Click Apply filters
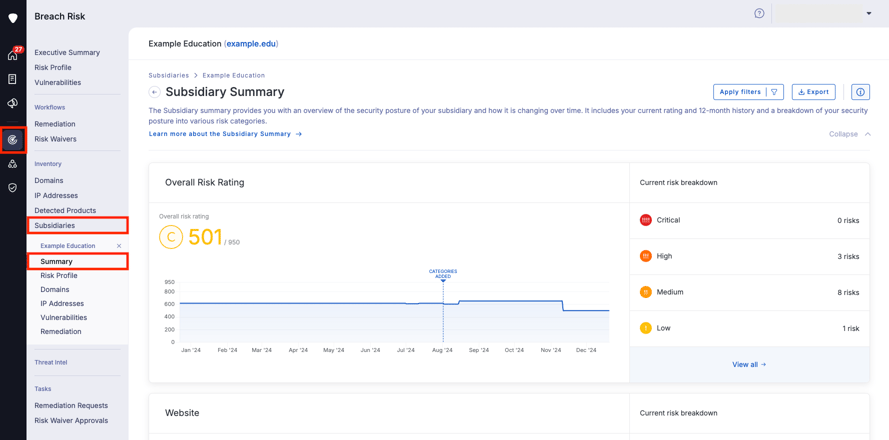Image resolution: width=889 pixels, height=440 pixels. click(740, 92)
